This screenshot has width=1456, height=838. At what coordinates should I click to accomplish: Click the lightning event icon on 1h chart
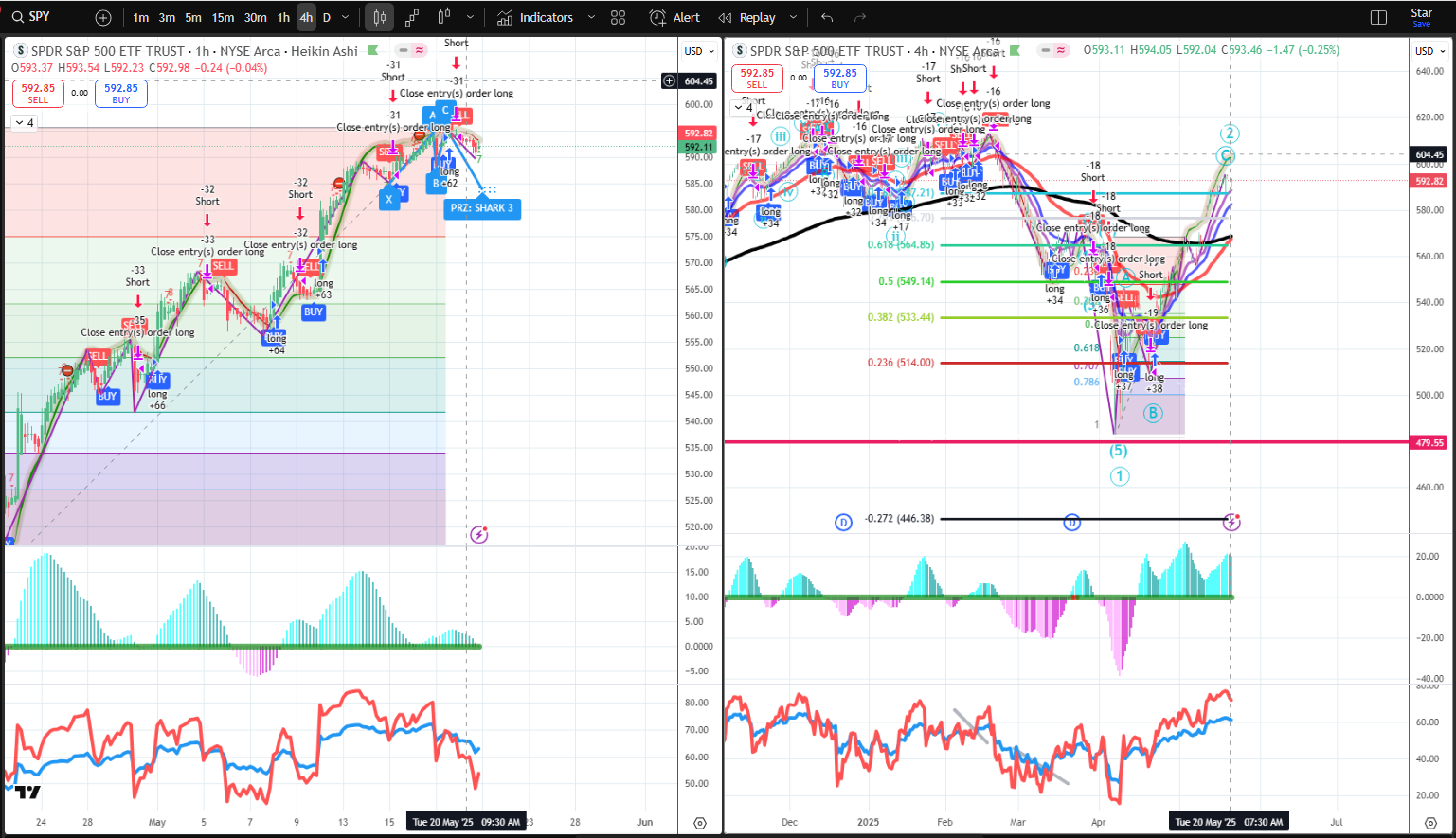[478, 535]
